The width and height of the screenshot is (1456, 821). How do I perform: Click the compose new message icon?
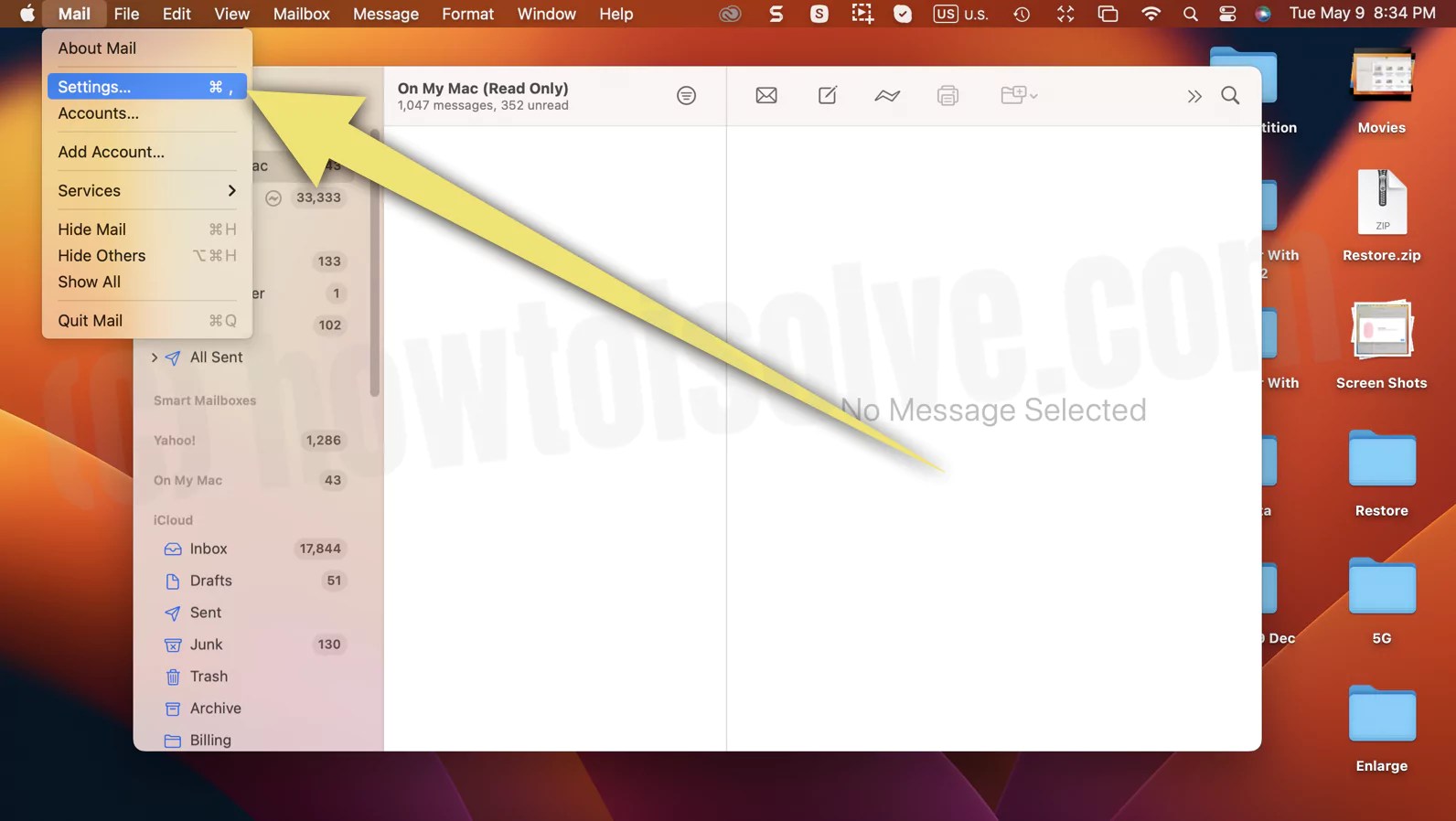[828, 95]
